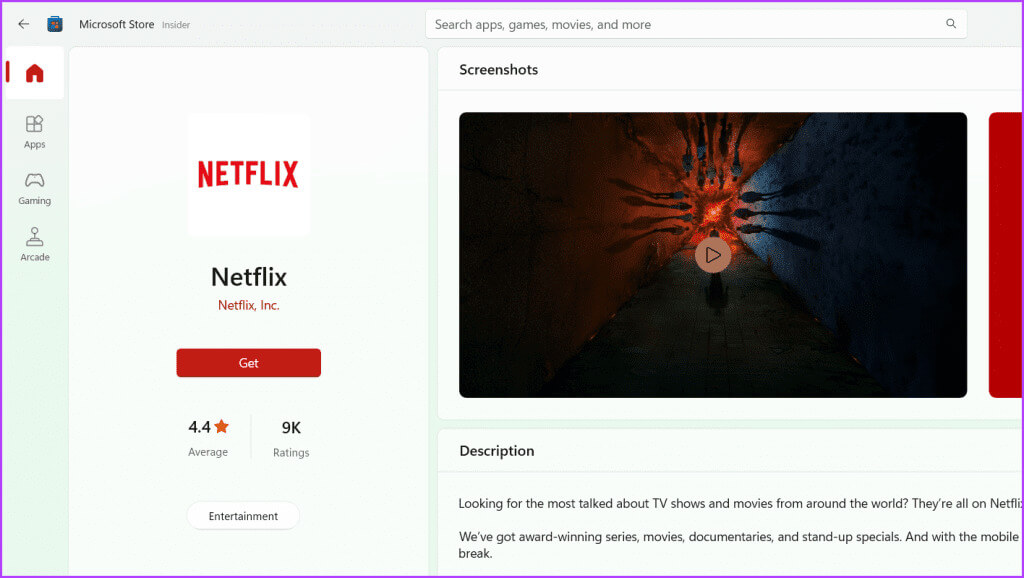Go back using the back arrow

[x=24, y=24]
